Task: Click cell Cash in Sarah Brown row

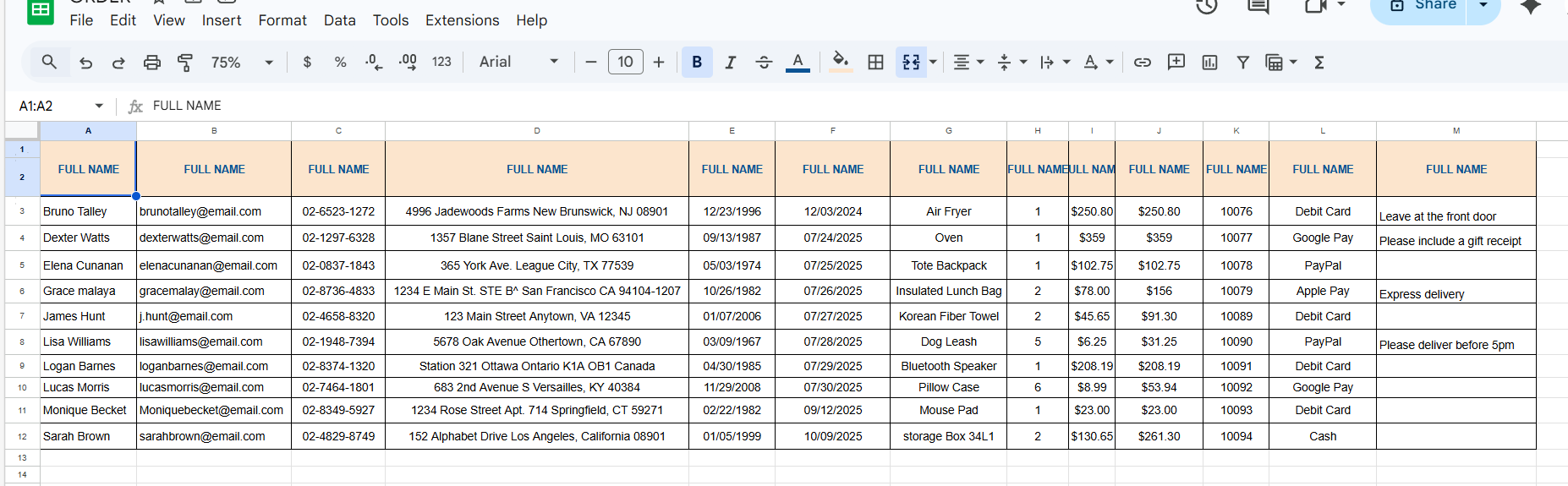Action: pos(1323,436)
